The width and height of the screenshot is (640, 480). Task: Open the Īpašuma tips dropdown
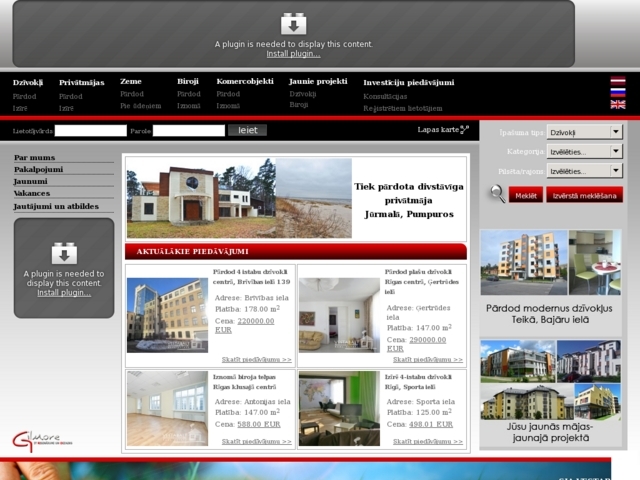[585, 132]
